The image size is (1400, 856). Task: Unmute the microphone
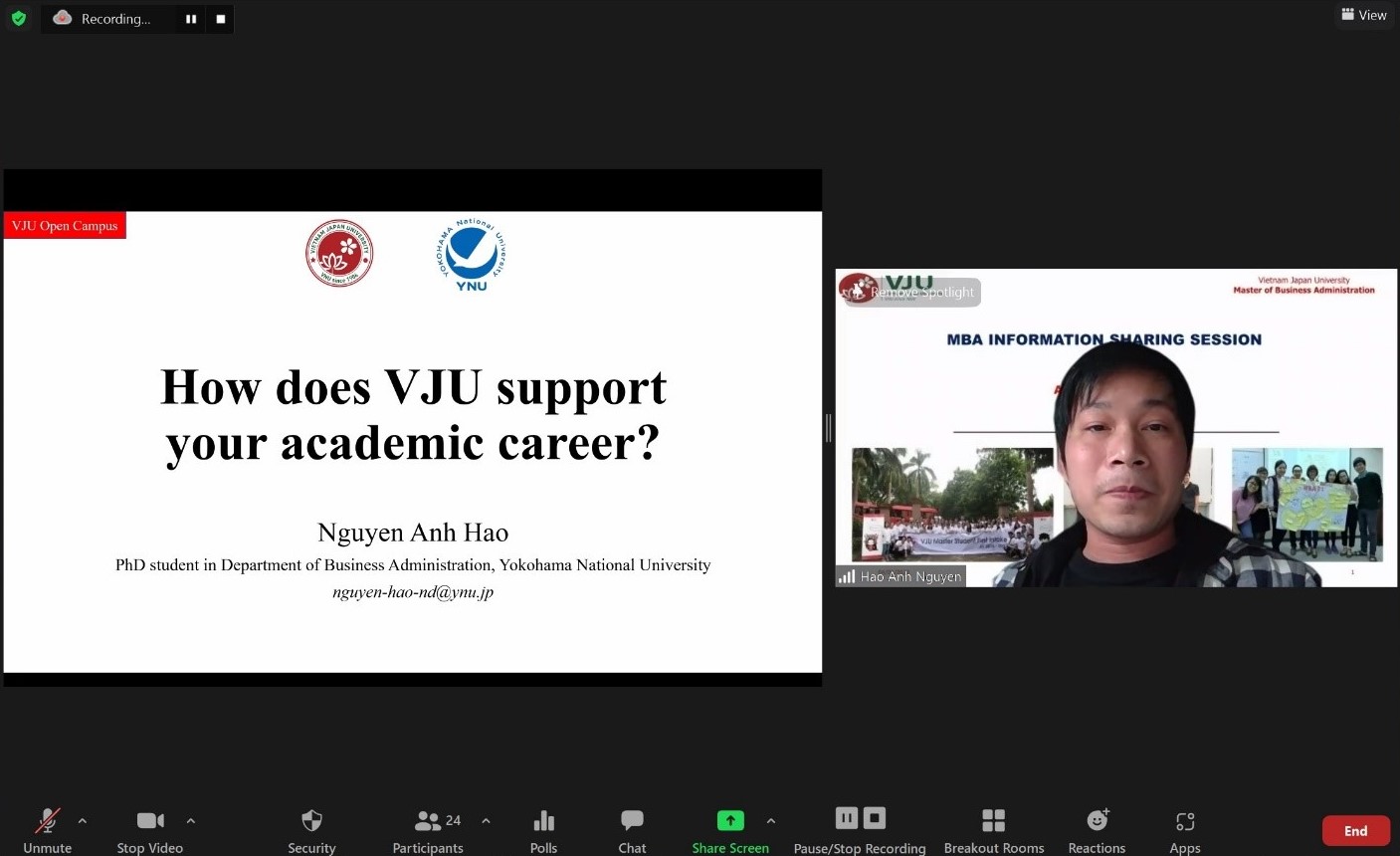click(x=48, y=831)
